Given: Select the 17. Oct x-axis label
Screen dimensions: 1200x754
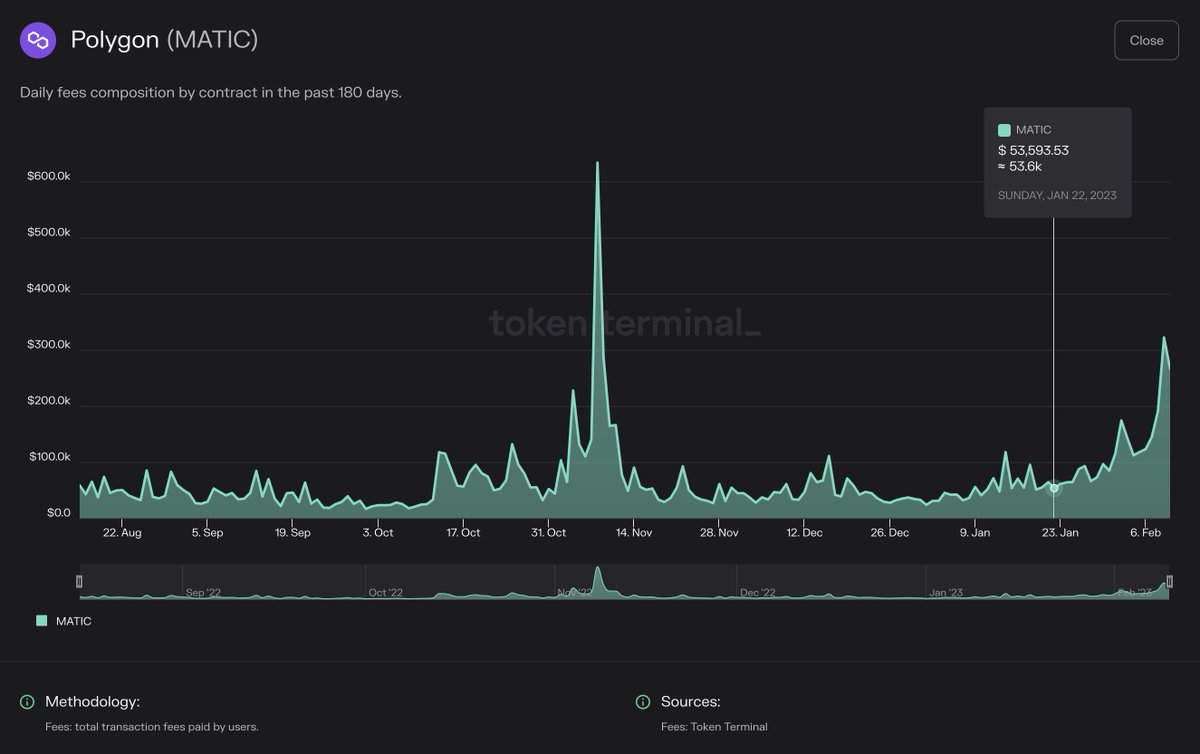Looking at the screenshot, I should (x=463, y=533).
